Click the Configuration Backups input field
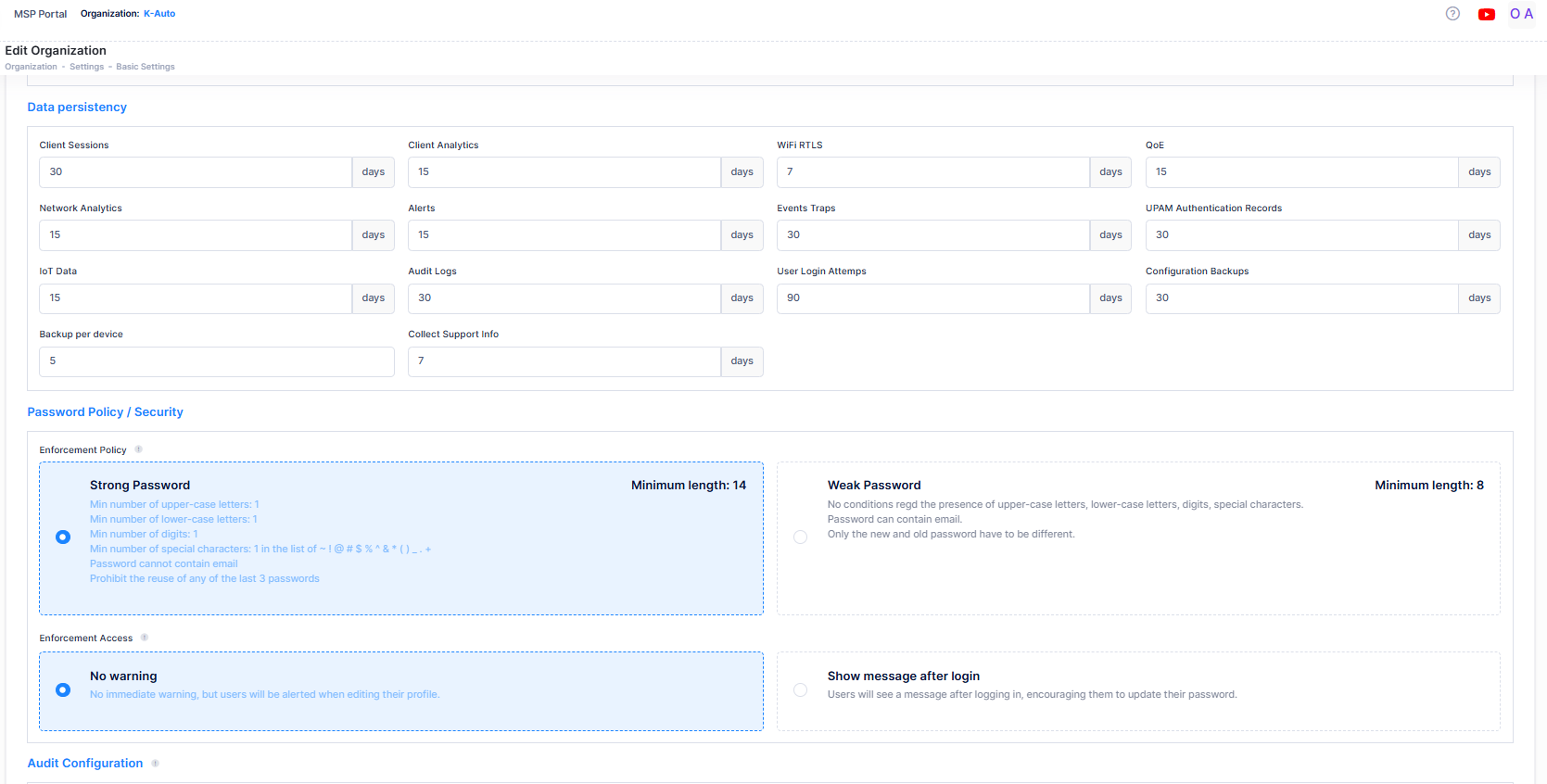Screen dimensions: 1547x784 pos(1301,298)
